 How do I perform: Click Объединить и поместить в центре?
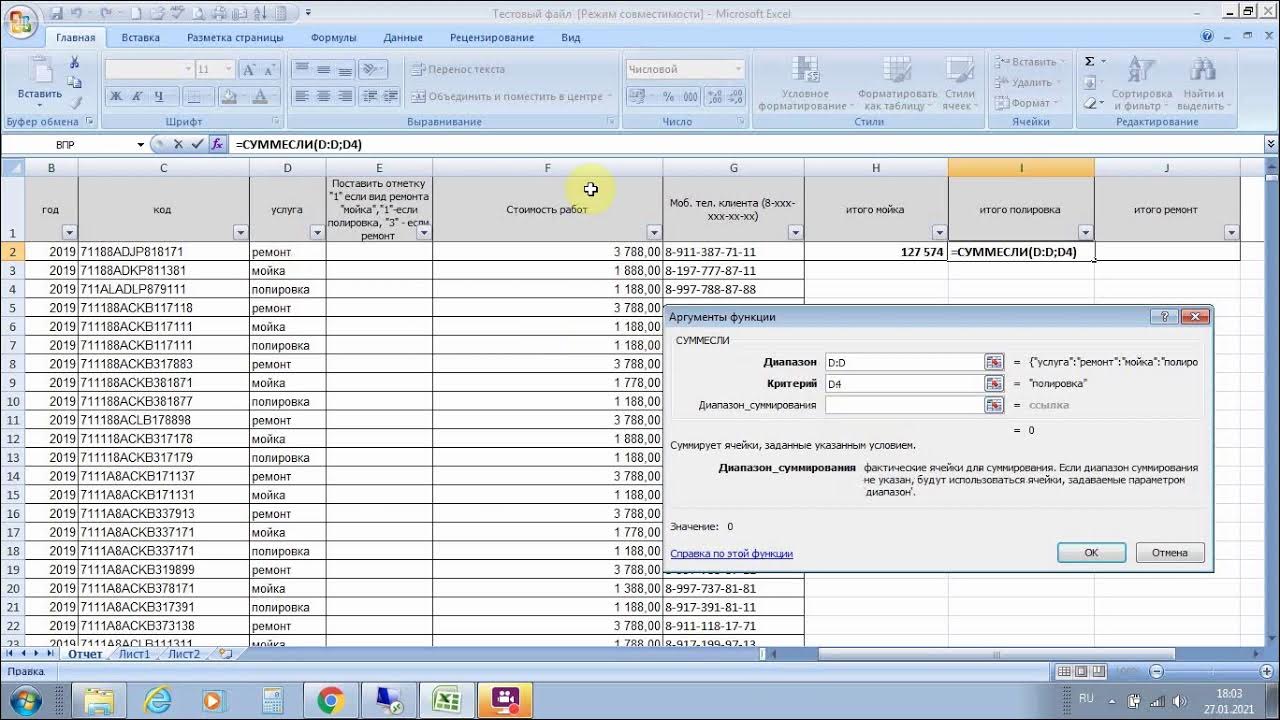click(510, 97)
